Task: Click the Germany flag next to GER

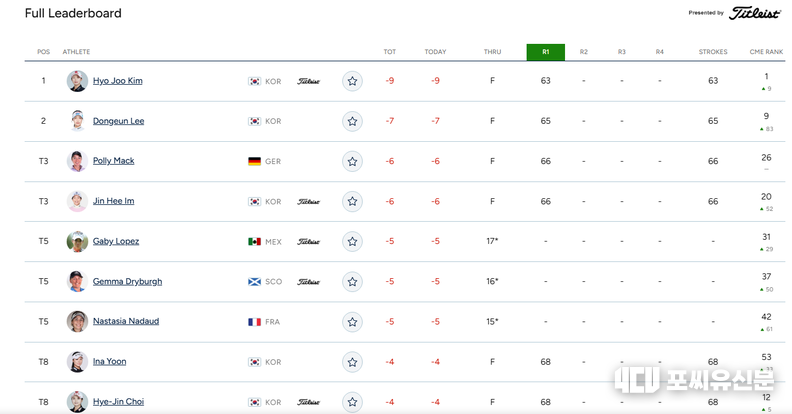Action: (x=254, y=161)
